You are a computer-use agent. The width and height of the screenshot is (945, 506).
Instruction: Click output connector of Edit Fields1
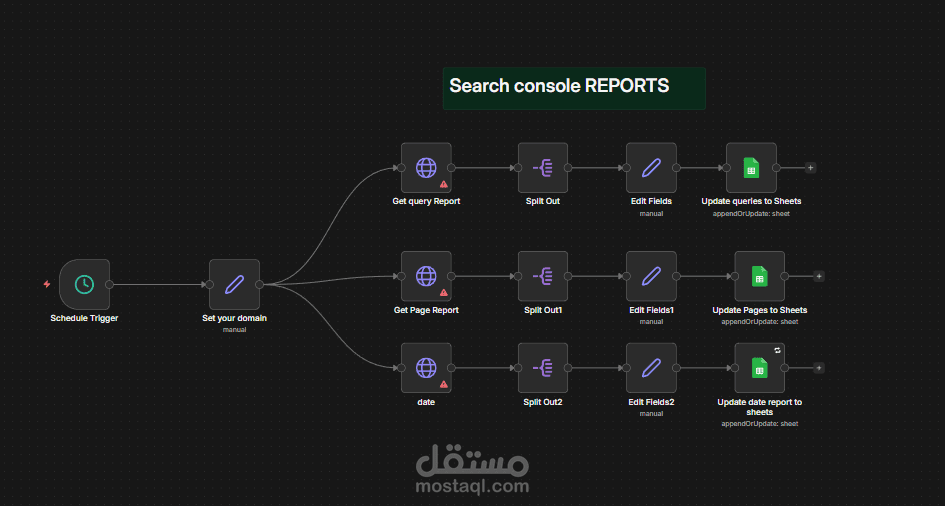click(676, 276)
